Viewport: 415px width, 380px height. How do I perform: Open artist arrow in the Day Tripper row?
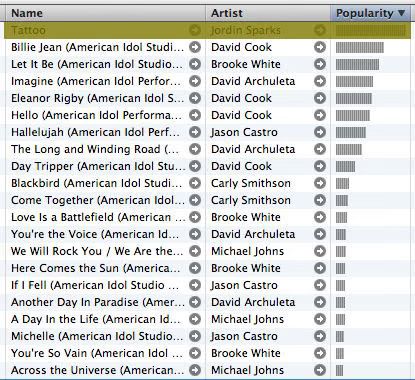pyautogui.click(x=320, y=166)
